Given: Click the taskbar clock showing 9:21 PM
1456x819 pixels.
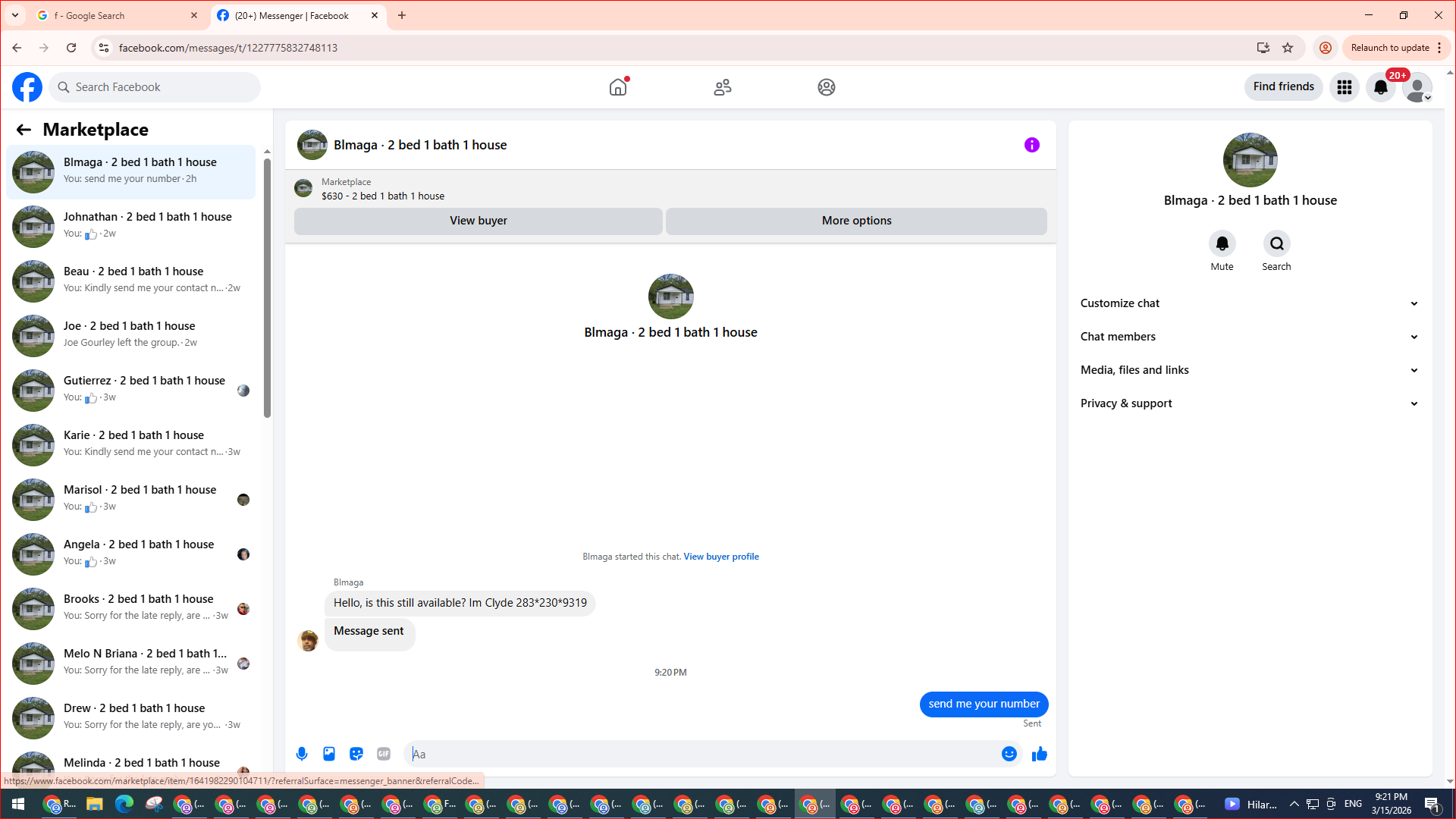Looking at the screenshot, I should (x=1391, y=804).
